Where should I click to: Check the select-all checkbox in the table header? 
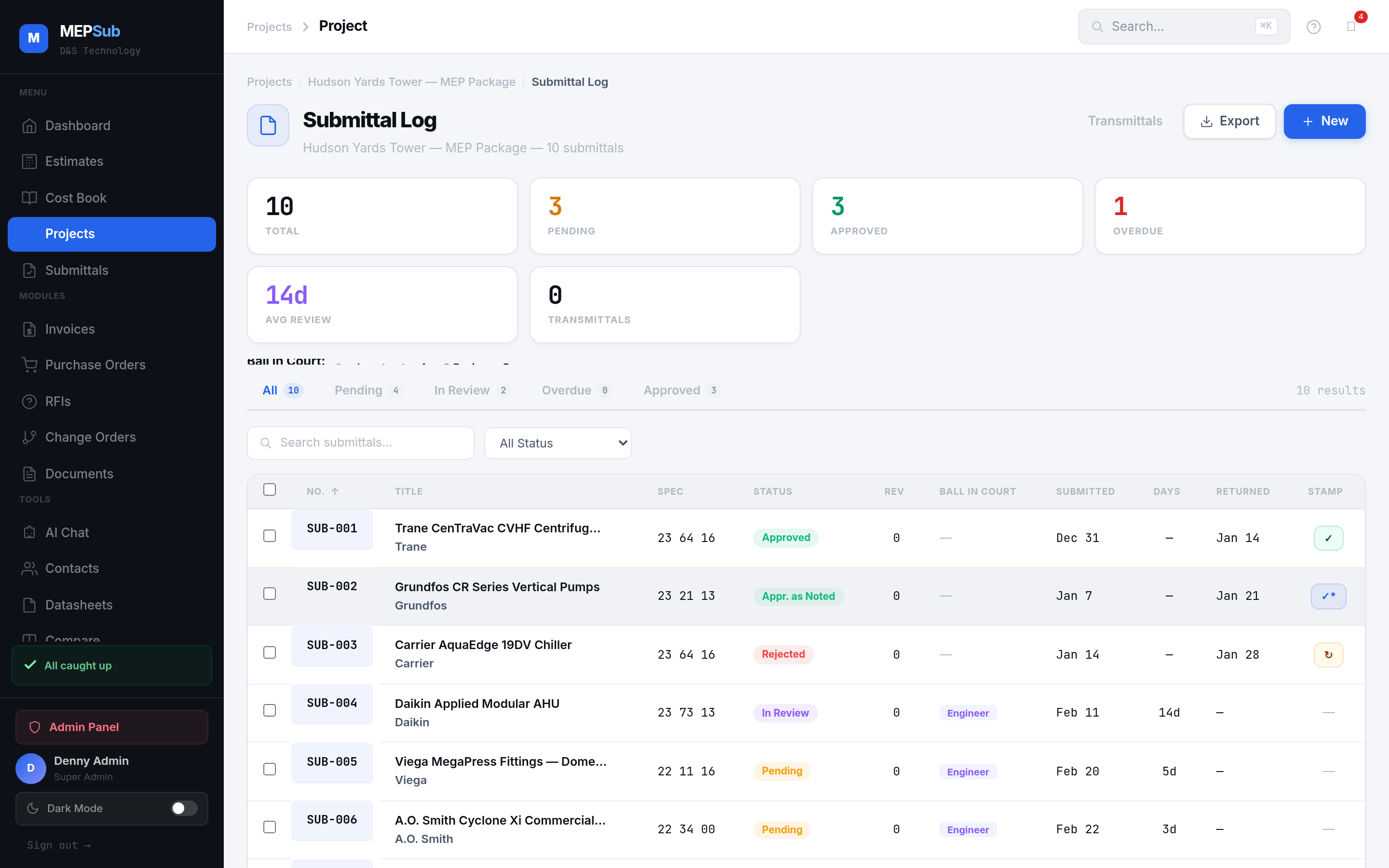(269, 489)
